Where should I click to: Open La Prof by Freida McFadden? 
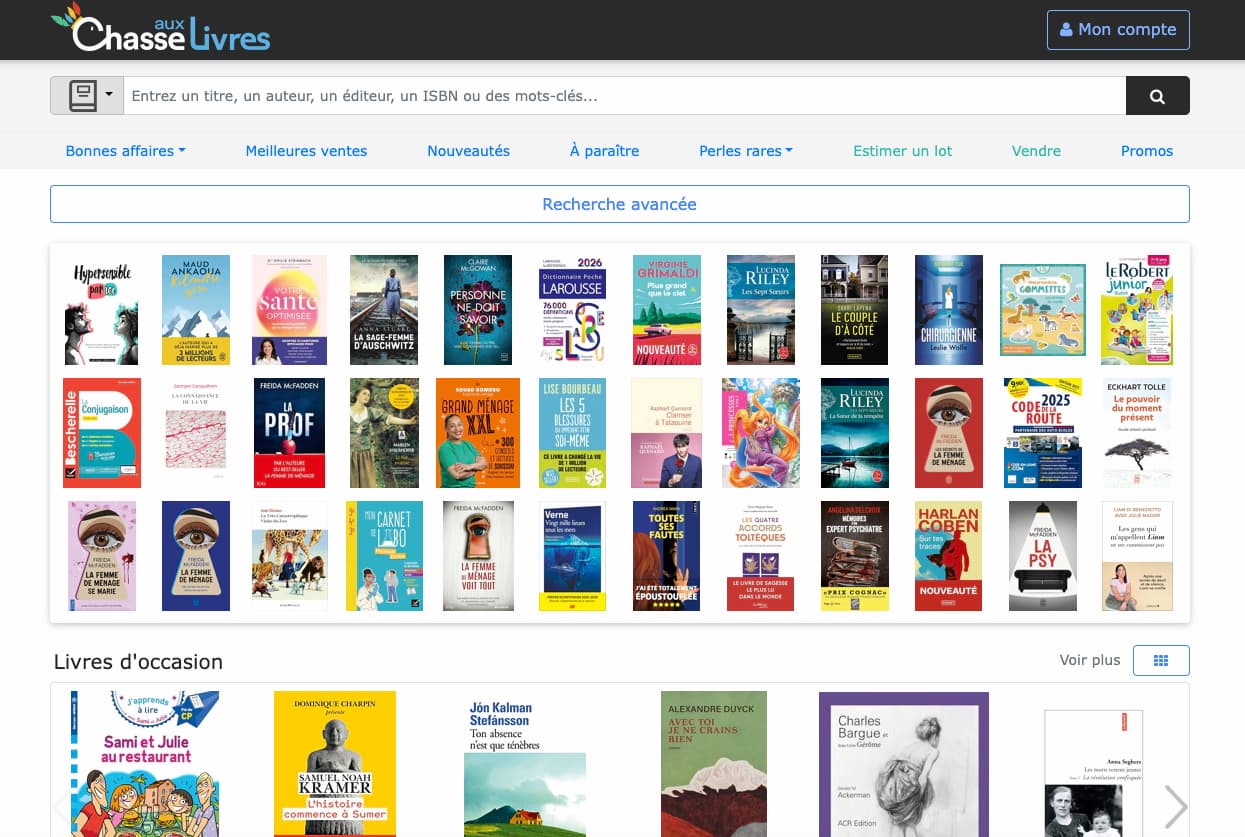[290, 433]
